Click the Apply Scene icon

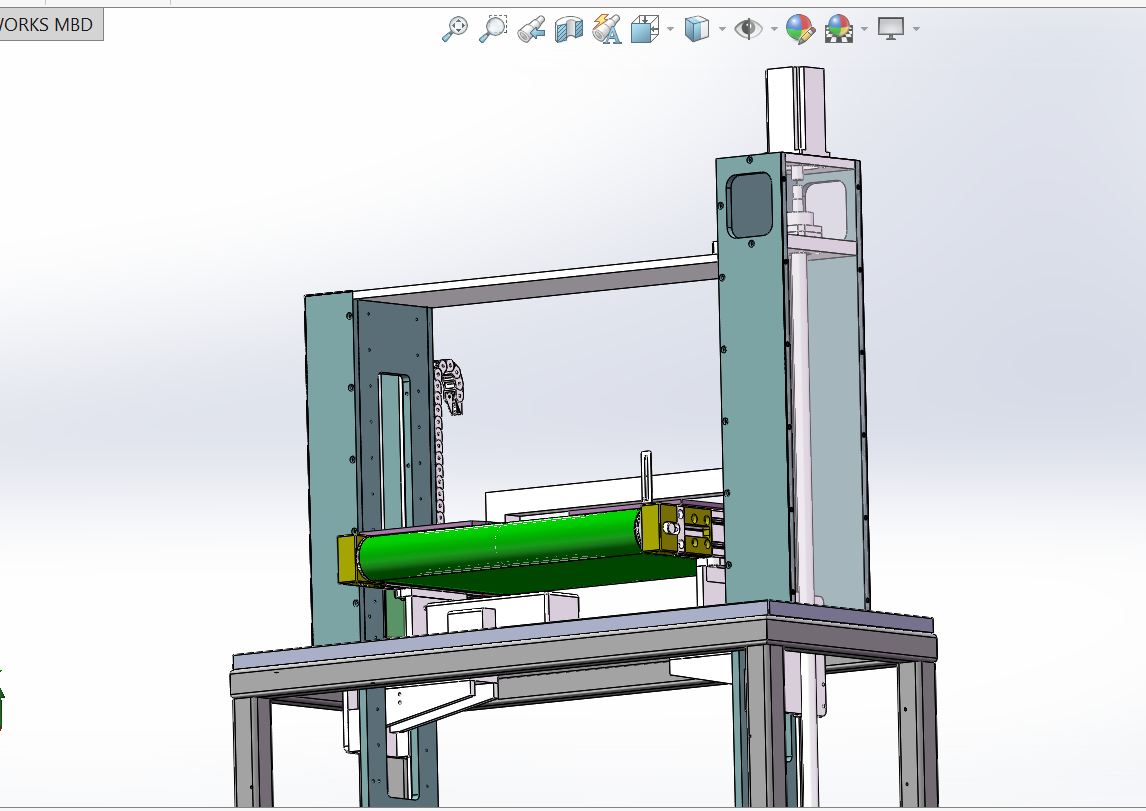point(838,29)
